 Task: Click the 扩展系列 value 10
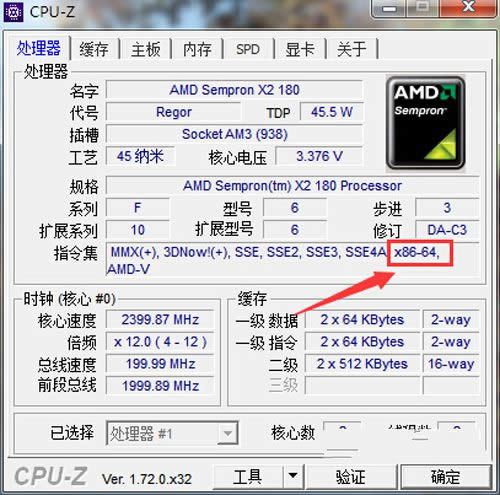pos(138,230)
